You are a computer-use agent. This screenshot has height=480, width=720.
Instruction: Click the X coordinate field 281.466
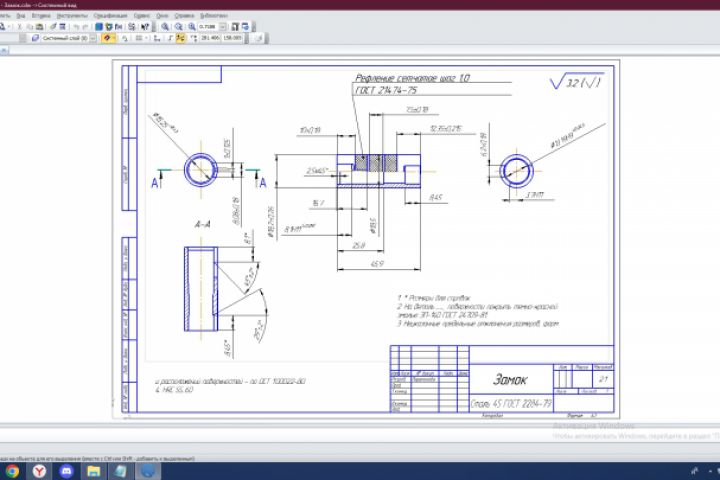click(210, 38)
